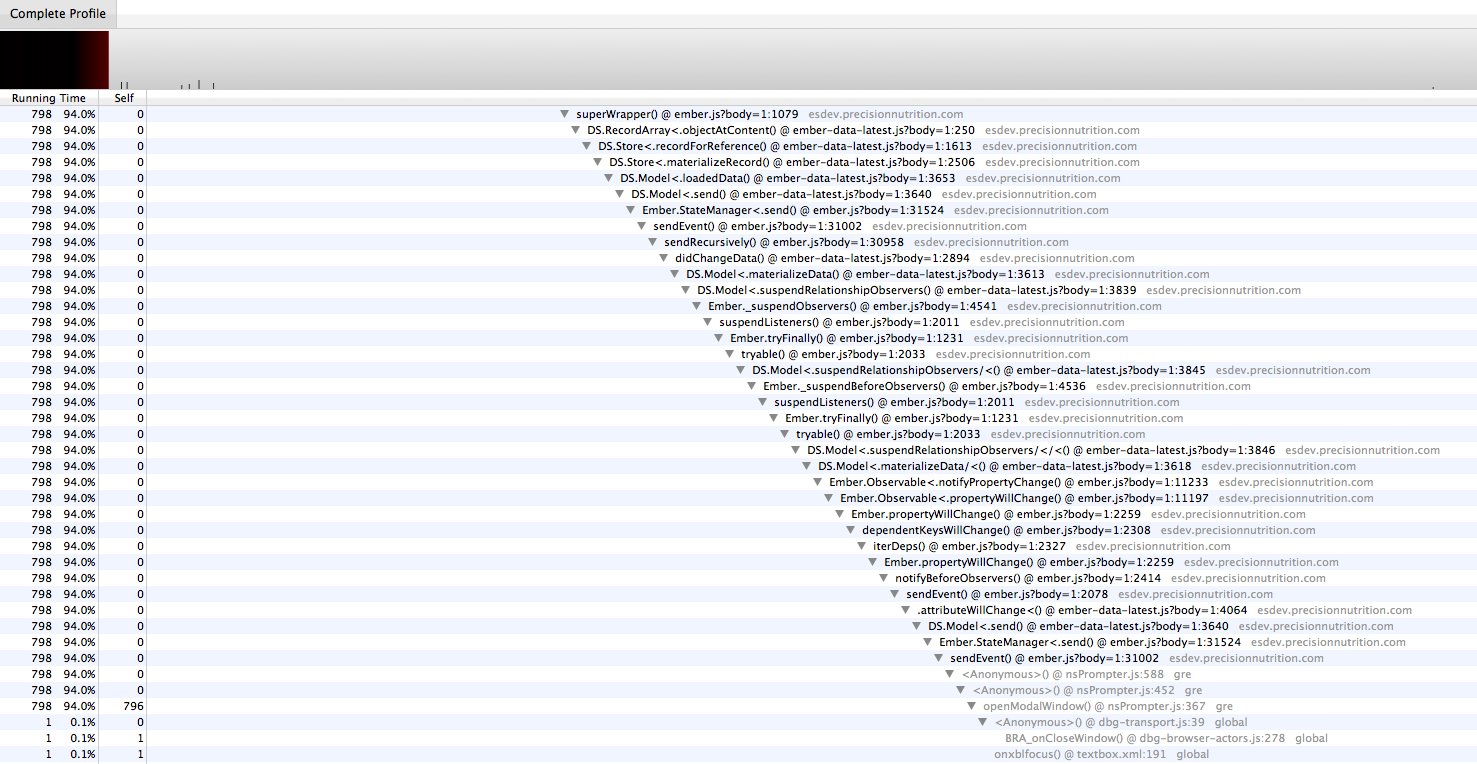This screenshot has width=1477, height=764.
Task: Collapse <Anonymous>() nsPrompter.js:588 triangle
Action: tap(950, 674)
